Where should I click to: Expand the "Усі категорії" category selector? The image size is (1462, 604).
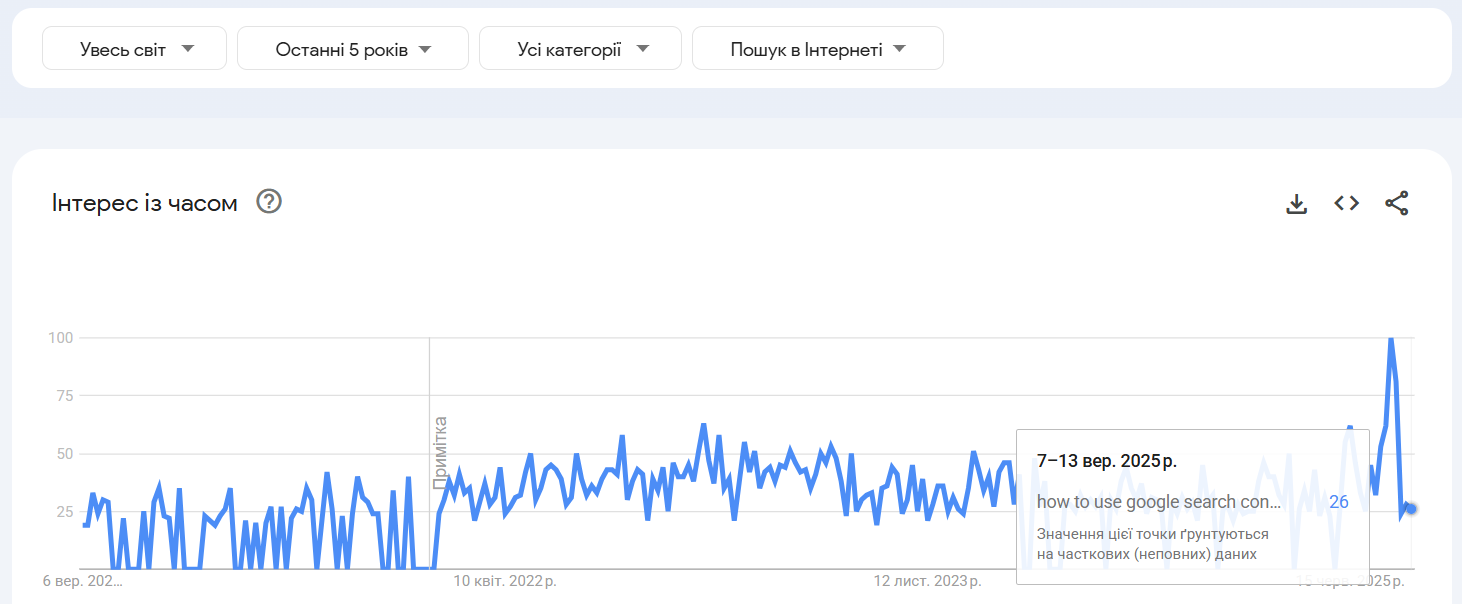580,47
